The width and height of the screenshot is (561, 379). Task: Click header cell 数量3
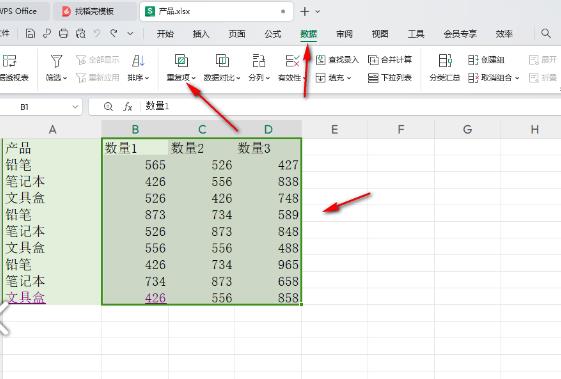268,148
